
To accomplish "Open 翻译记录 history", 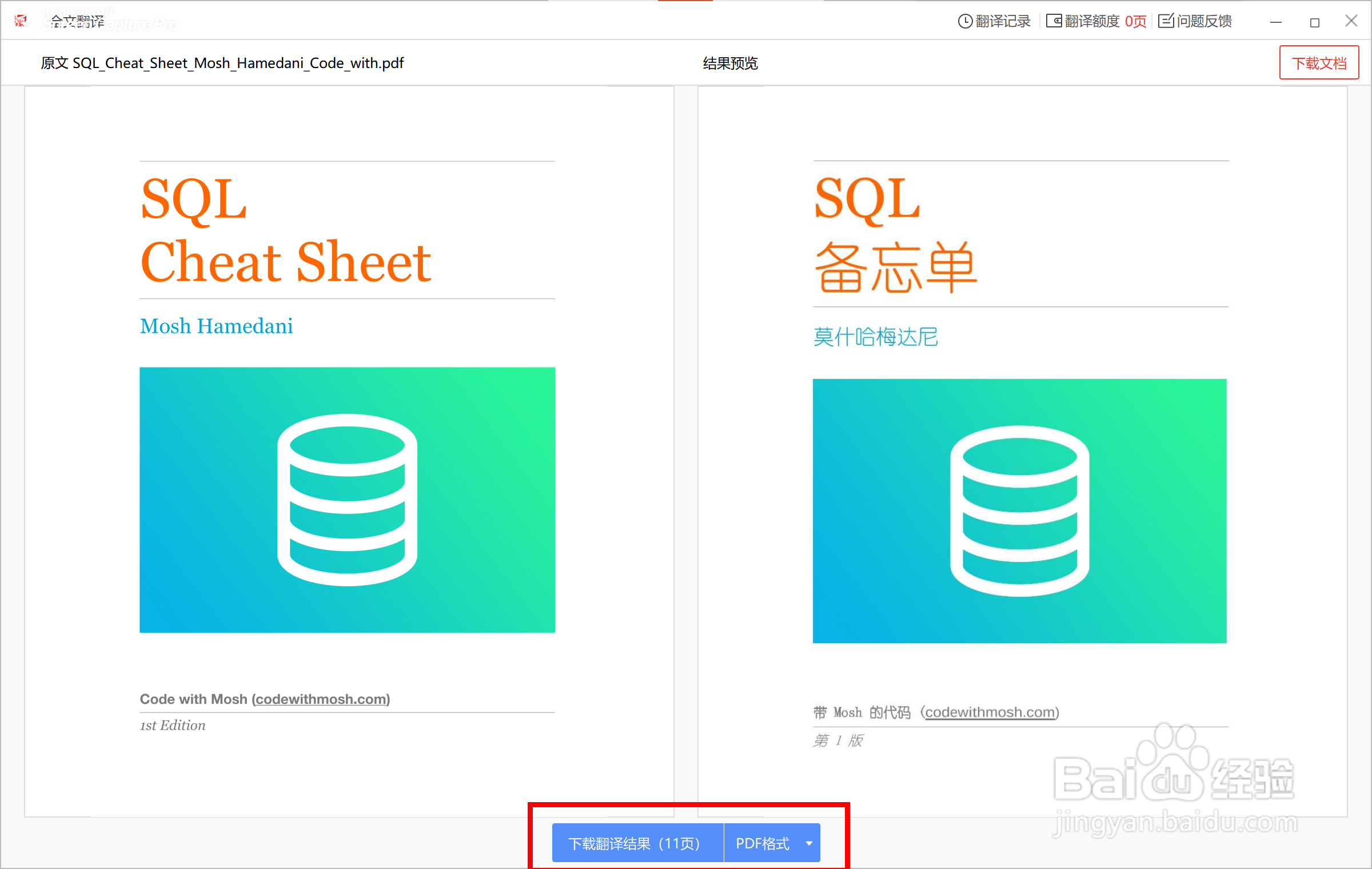I will pos(1003,21).
